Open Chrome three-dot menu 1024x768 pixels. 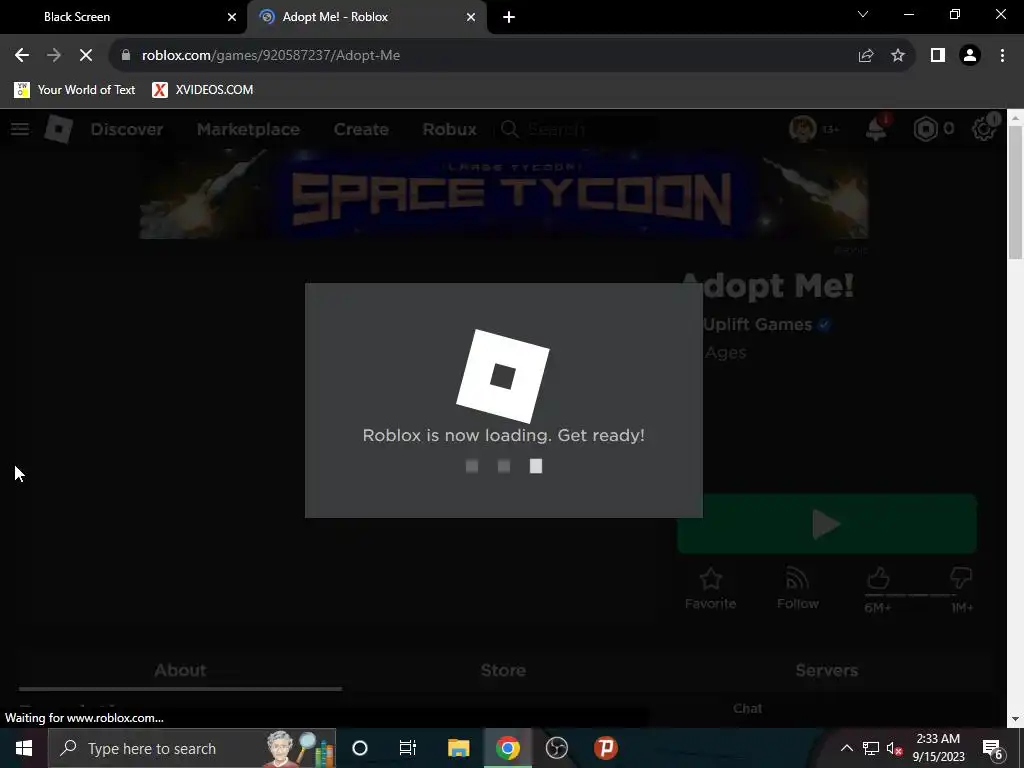click(1002, 56)
